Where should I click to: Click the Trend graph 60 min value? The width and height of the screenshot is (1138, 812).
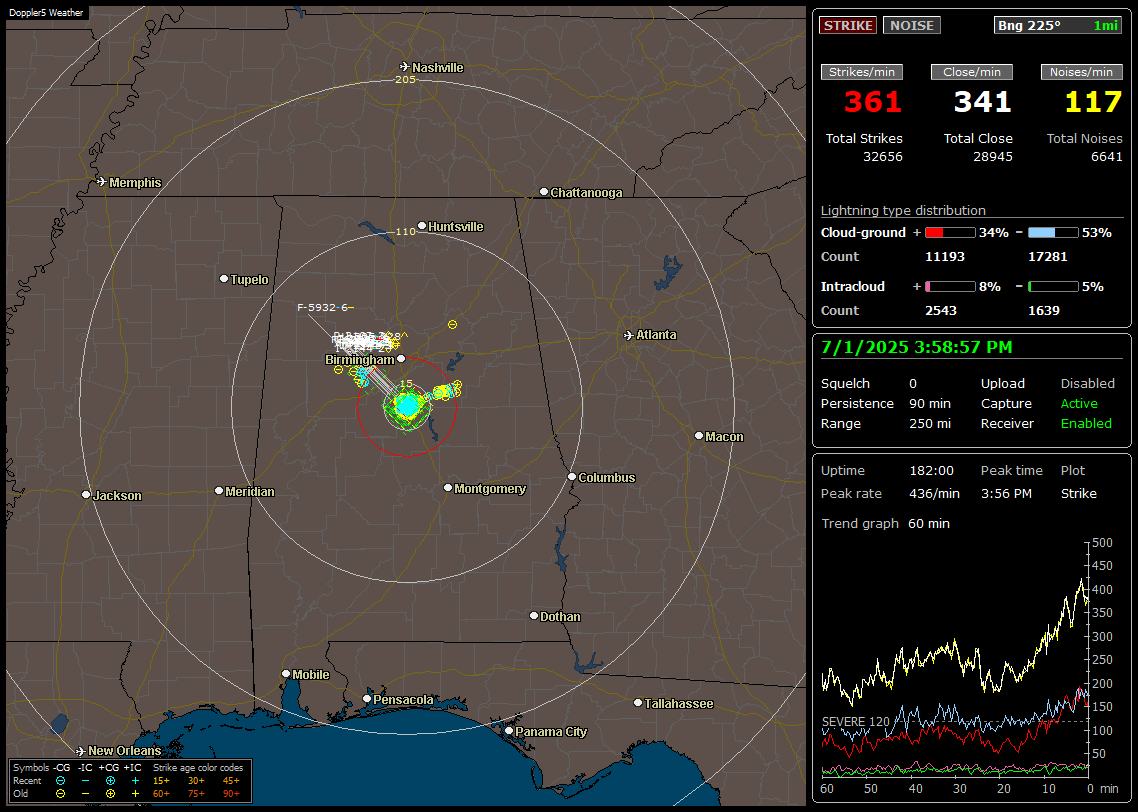929,524
